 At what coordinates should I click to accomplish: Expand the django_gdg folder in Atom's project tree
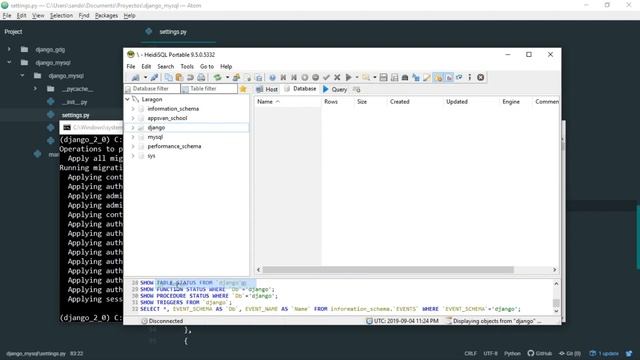point(9,49)
